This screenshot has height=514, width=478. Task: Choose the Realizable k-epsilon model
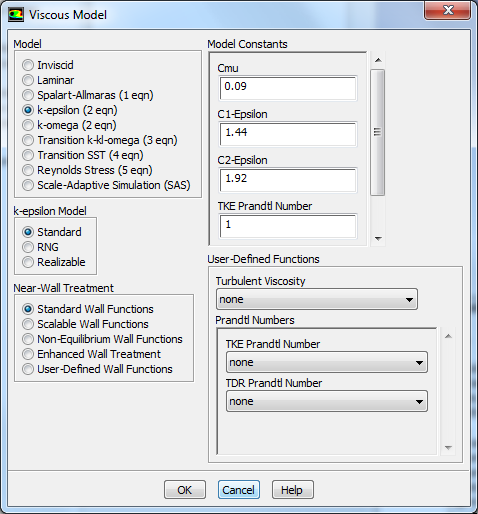pyautogui.click(x=28, y=262)
